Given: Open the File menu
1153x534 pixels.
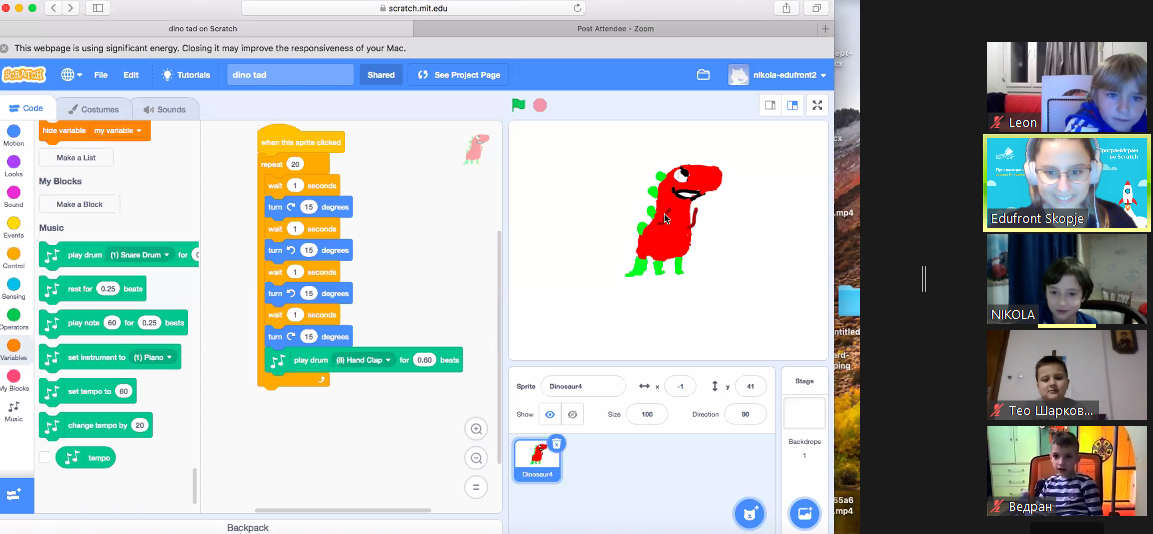Looking at the screenshot, I should click(x=101, y=75).
